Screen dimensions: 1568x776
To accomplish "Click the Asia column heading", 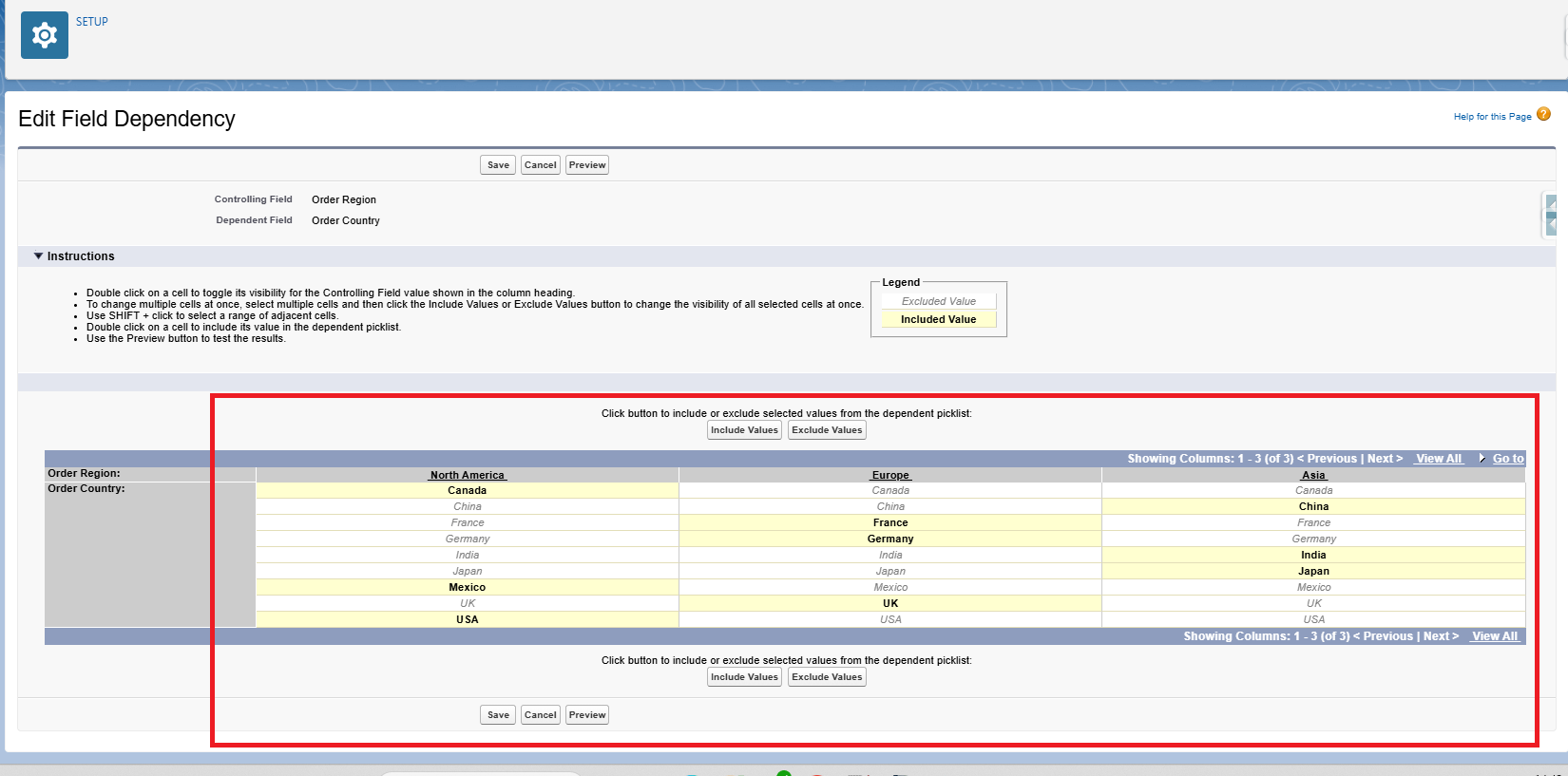I will (x=1313, y=475).
